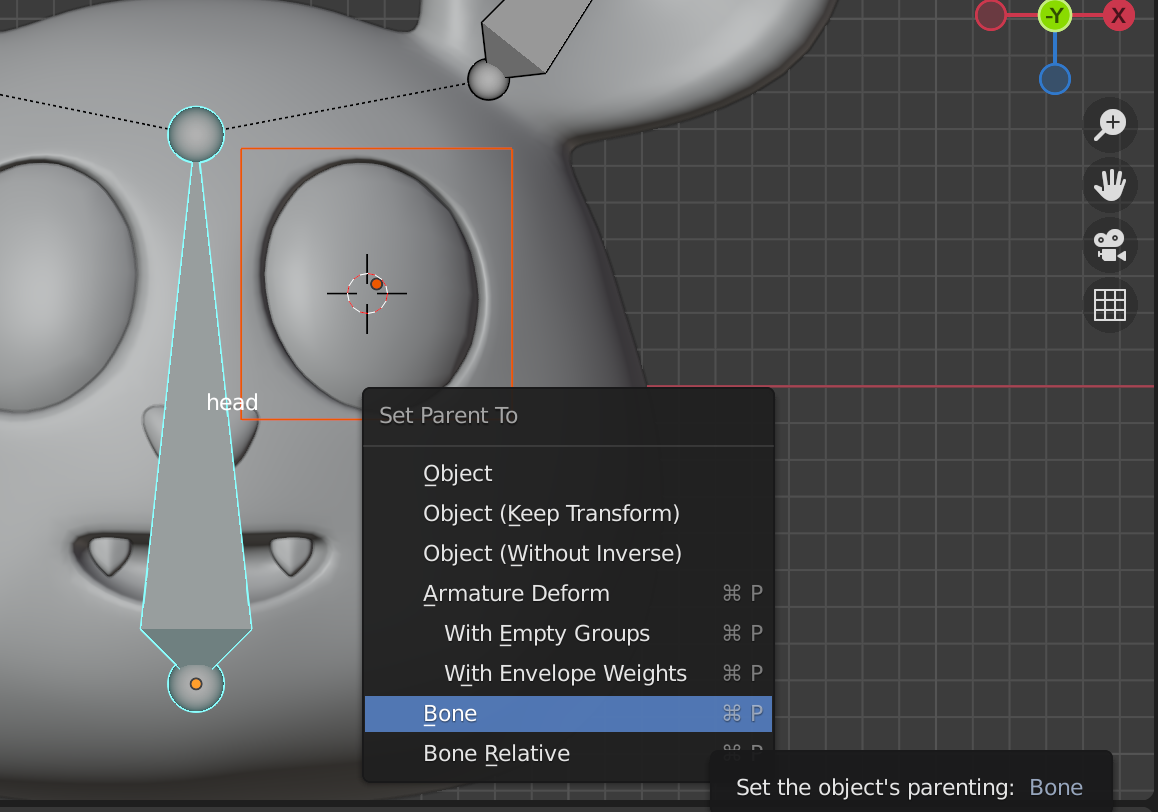Click the blue axis sphere on the navigation gizmo
1158x812 pixels.
tap(1054, 78)
